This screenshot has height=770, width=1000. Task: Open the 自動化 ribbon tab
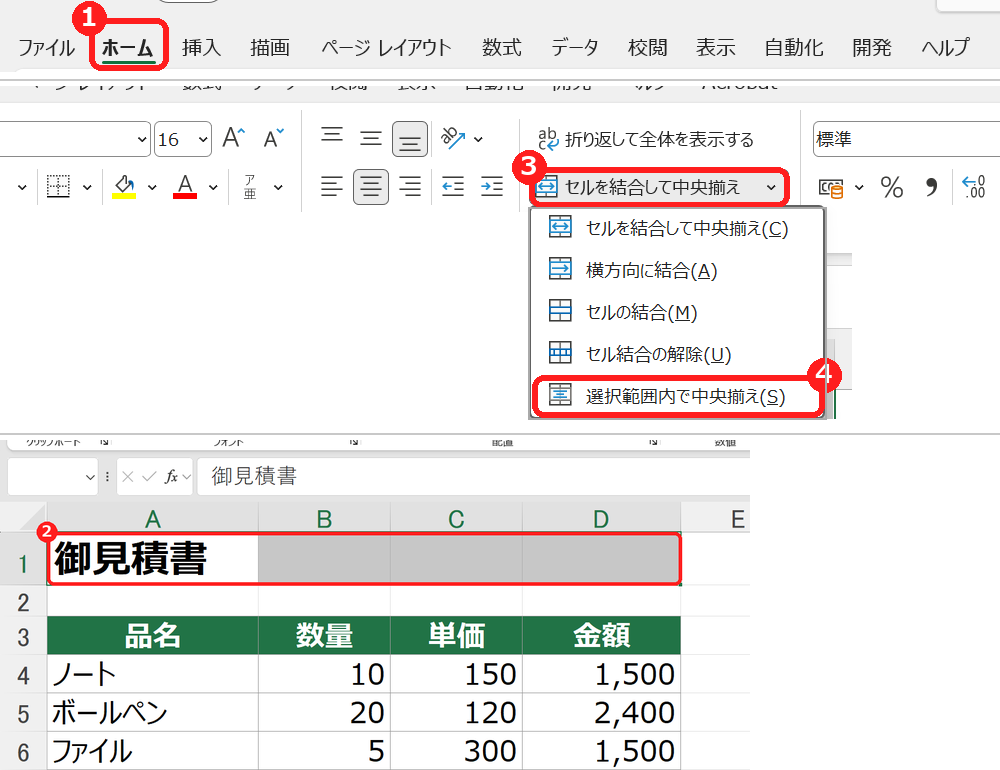(x=794, y=48)
